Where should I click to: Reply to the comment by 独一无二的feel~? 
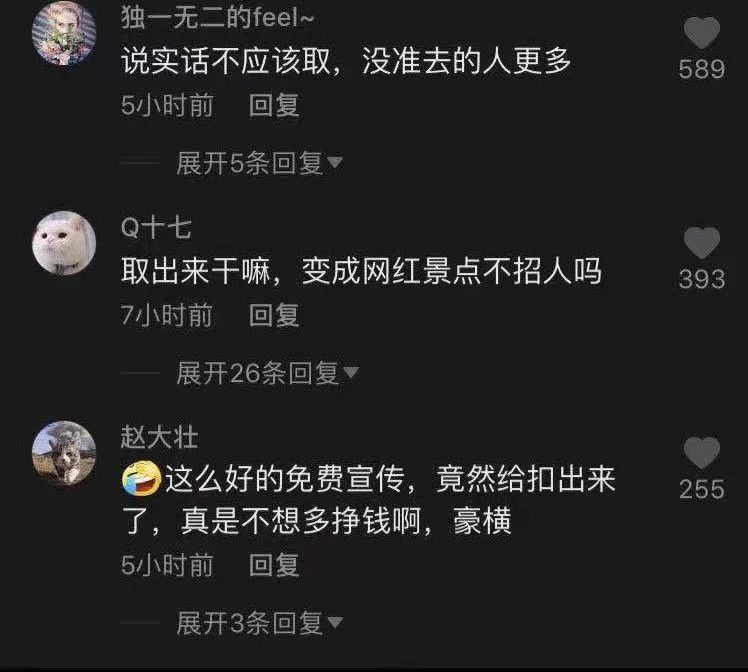tap(274, 105)
